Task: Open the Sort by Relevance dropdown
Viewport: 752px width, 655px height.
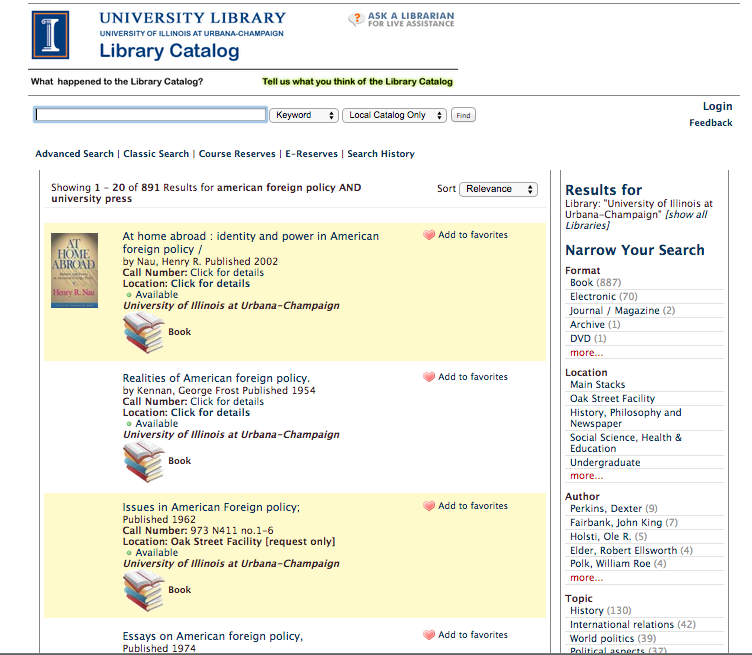Action: (499, 189)
